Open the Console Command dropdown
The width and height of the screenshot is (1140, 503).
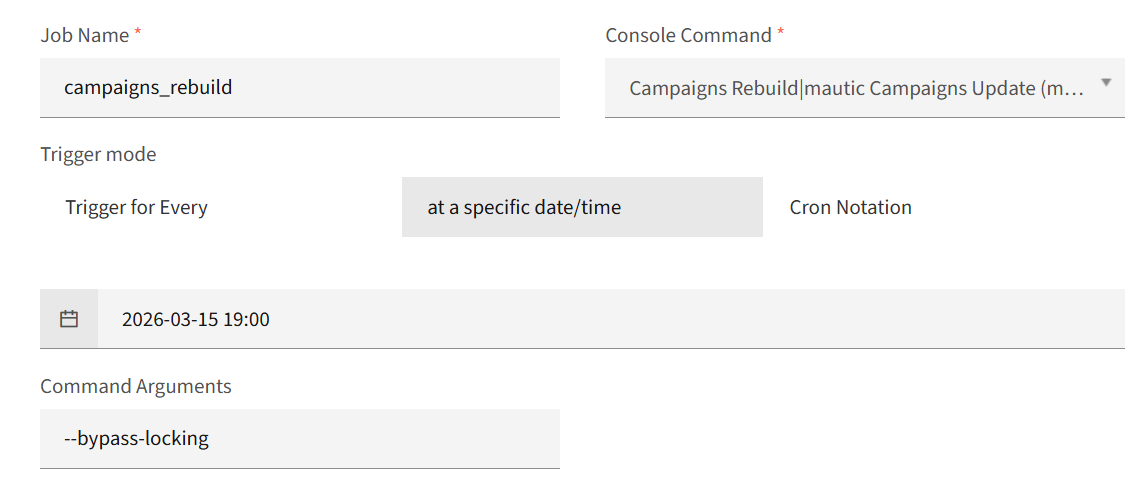coord(855,88)
